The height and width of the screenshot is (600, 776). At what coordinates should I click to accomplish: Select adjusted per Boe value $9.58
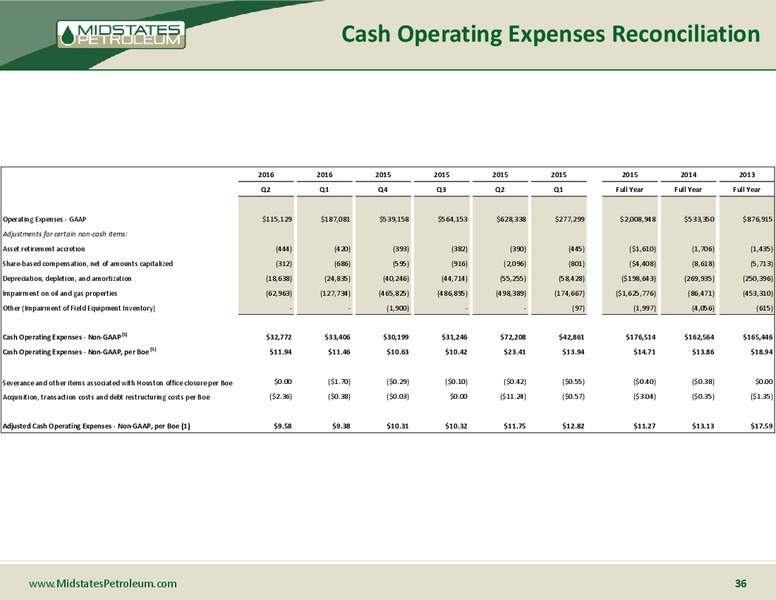tap(283, 426)
